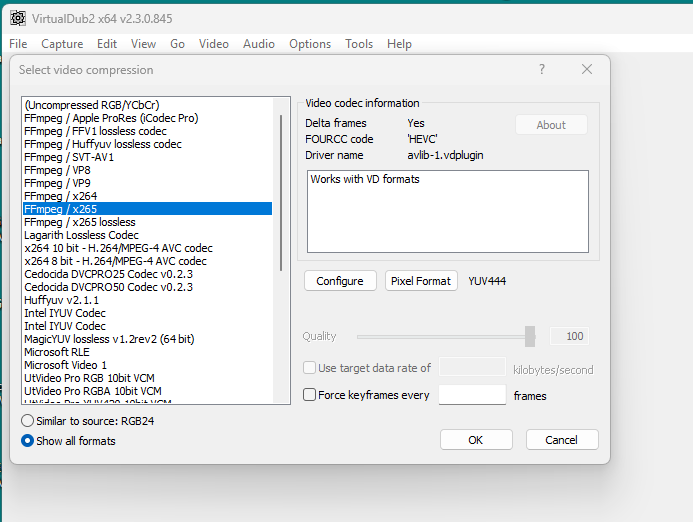Image resolution: width=693 pixels, height=522 pixels.
Task: Select FFmpeg / VP9 codec
Action: click(x=147, y=183)
